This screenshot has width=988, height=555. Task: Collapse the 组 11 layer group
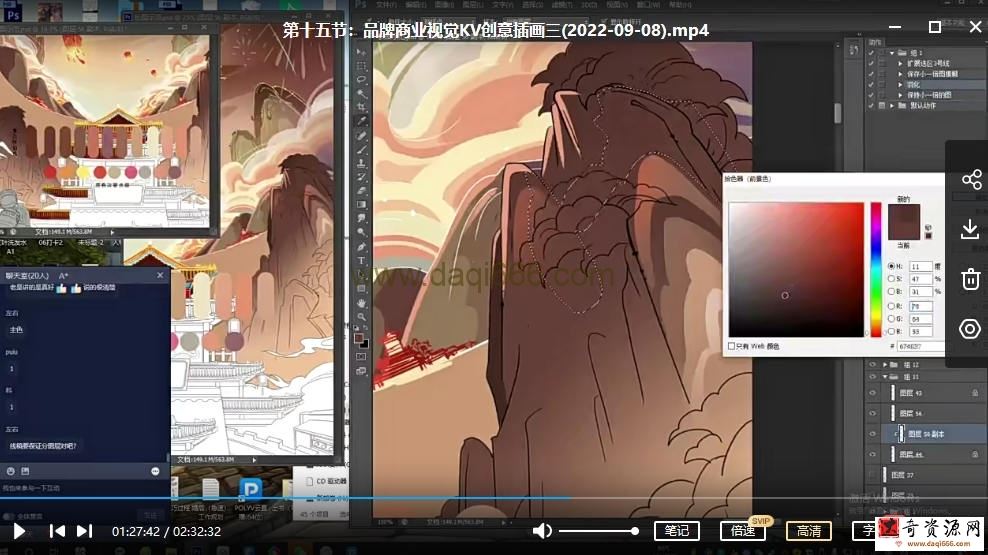tap(885, 377)
